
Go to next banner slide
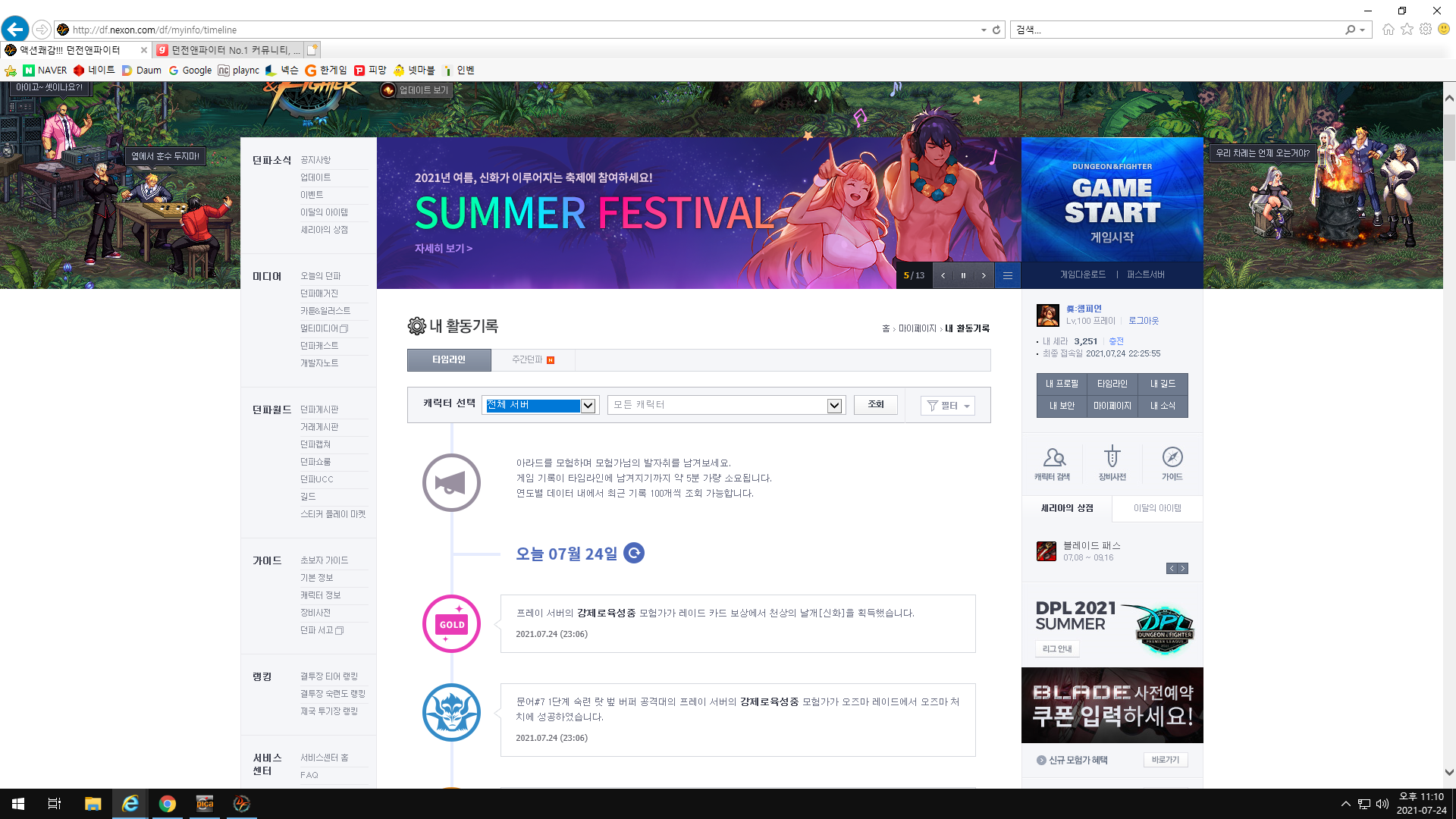pos(984,275)
